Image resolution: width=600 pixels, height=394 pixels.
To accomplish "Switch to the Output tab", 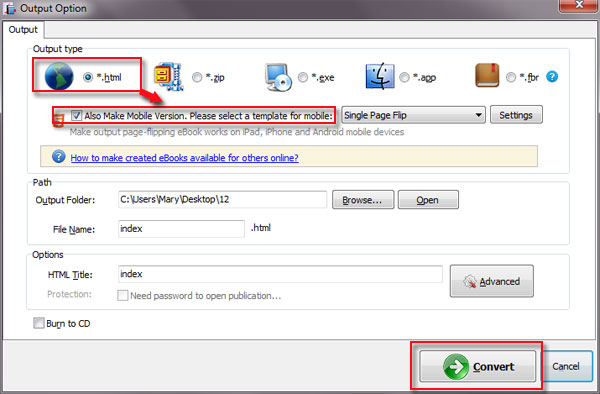I will (23, 29).
